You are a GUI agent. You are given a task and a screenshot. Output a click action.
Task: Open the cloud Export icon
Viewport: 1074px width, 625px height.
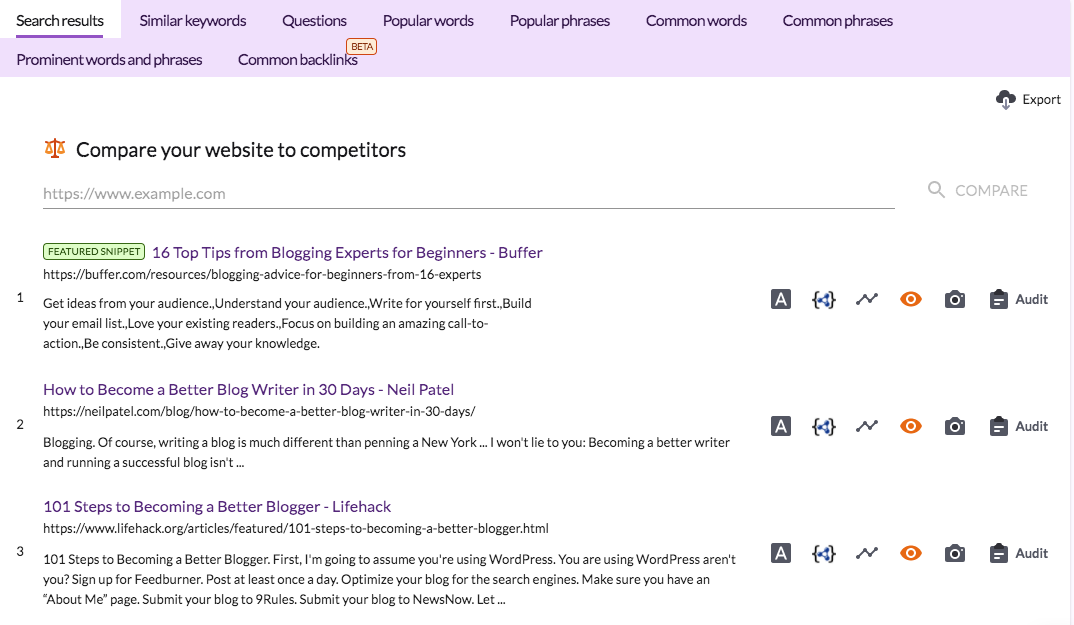pyautogui.click(x=1004, y=99)
